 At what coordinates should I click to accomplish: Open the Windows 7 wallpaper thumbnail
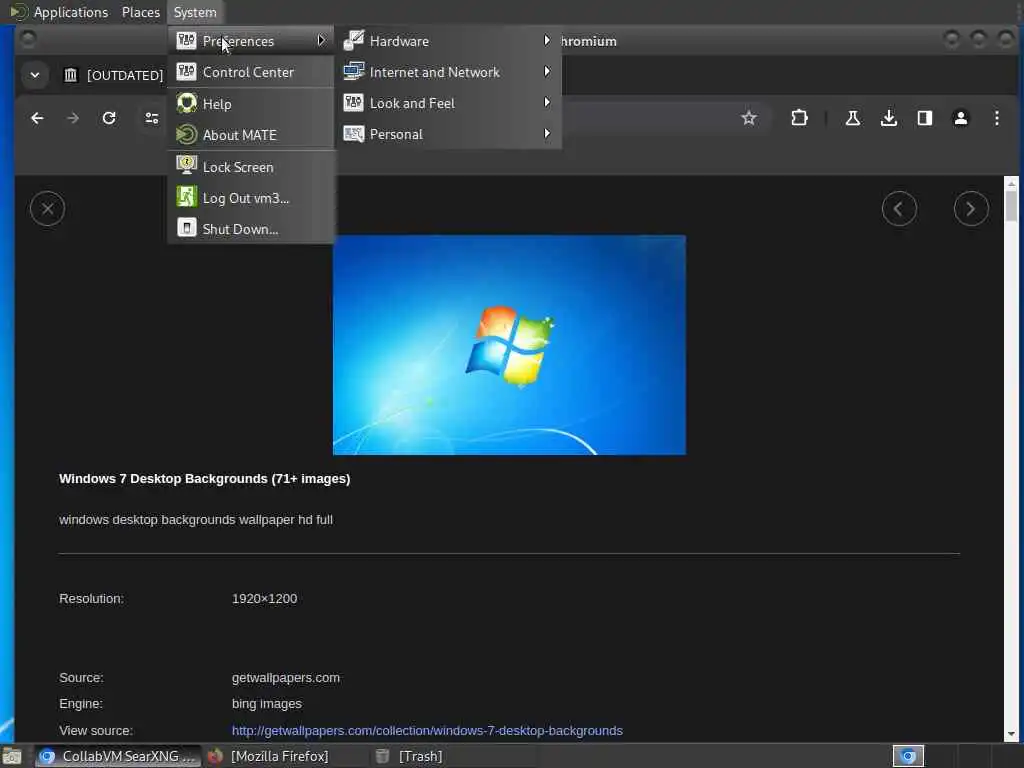tap(509, 345)
